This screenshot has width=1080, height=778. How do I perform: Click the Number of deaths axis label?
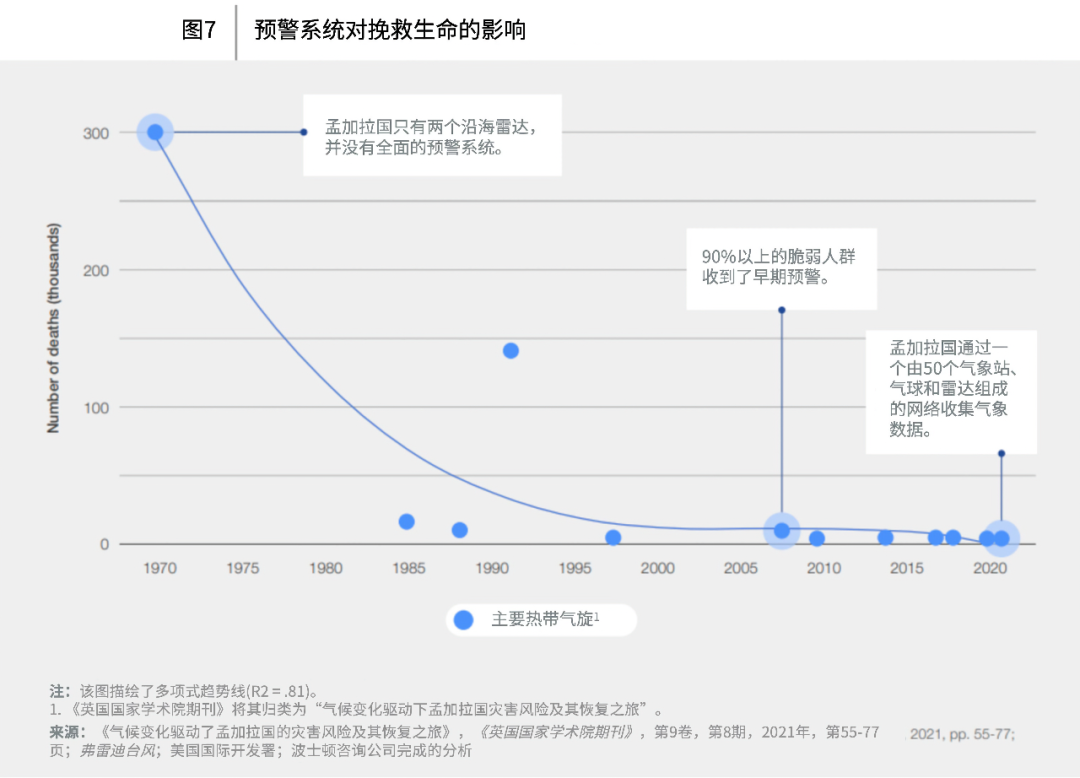(53, 328)
